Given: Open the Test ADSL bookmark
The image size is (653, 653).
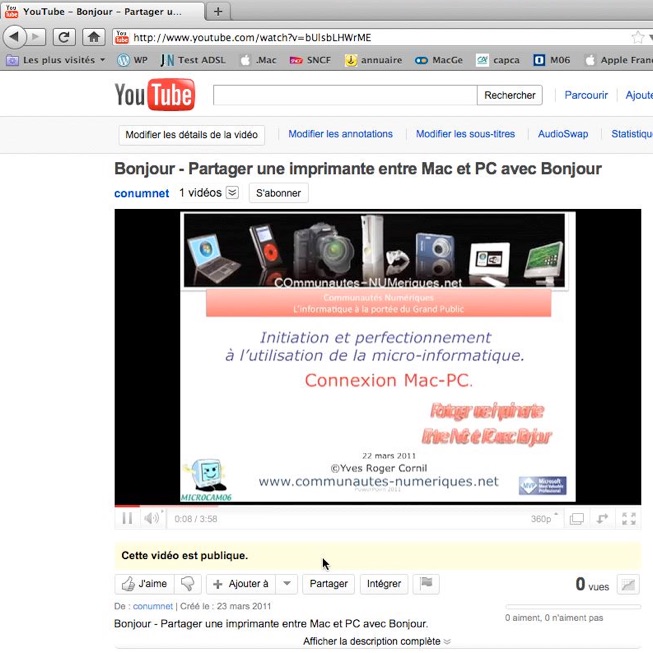Looking at the screenshot, I should [193, 60].
